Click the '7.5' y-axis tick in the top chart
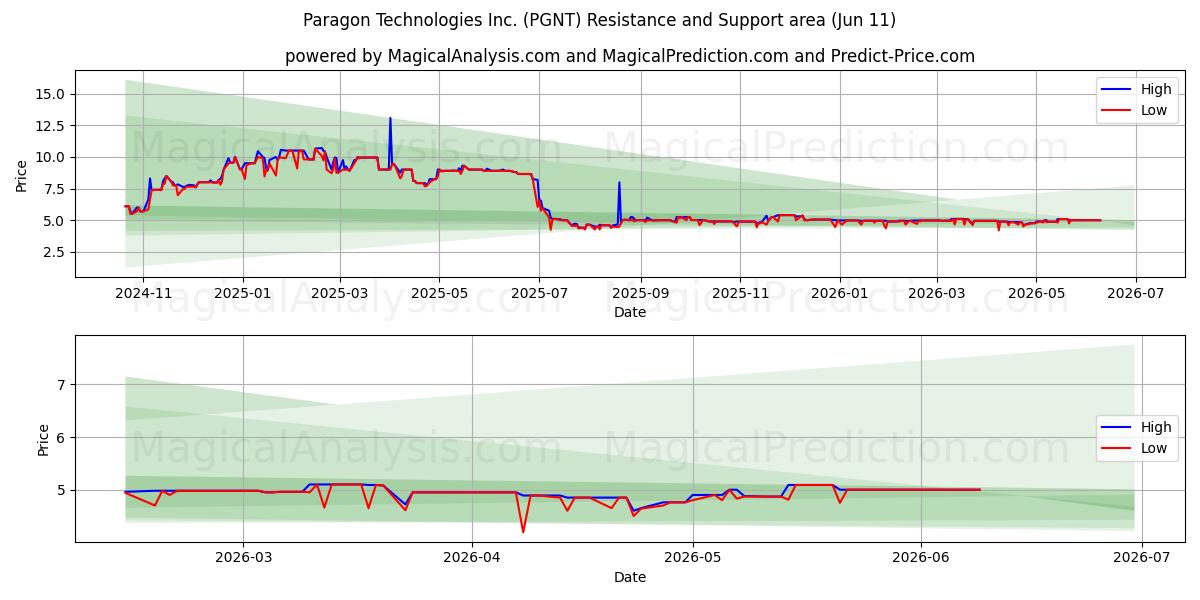1200x600 pixels. 56,189
